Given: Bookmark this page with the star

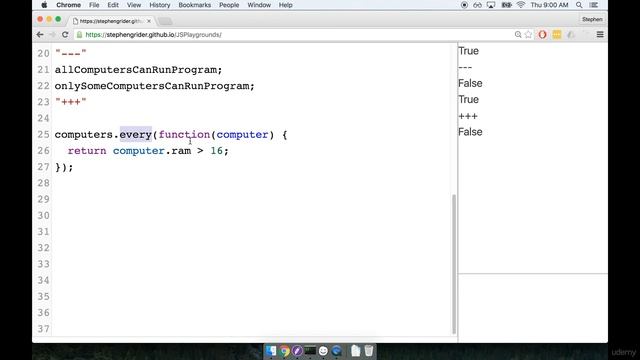Looking at the screenshot, I should coord(529,35).
